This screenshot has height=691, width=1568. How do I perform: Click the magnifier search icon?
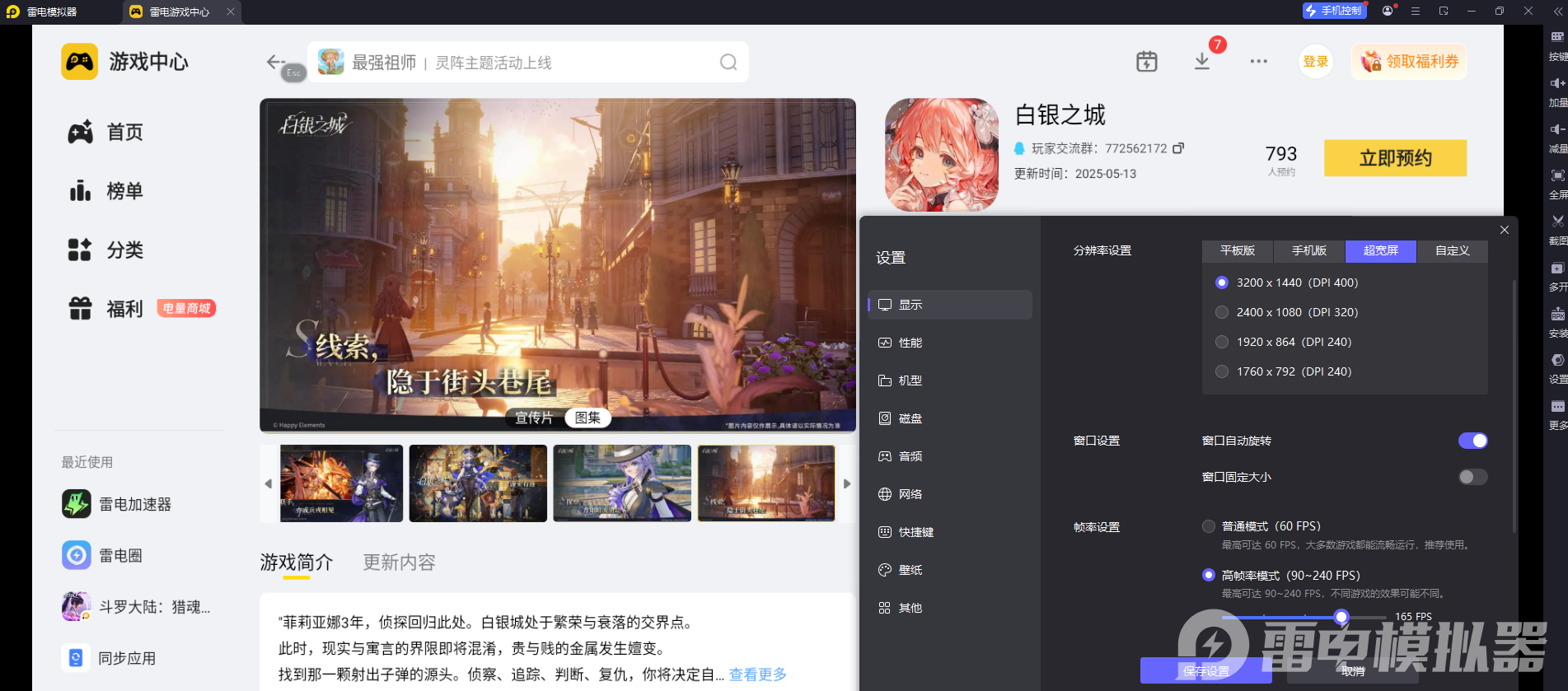pos(728,62)
